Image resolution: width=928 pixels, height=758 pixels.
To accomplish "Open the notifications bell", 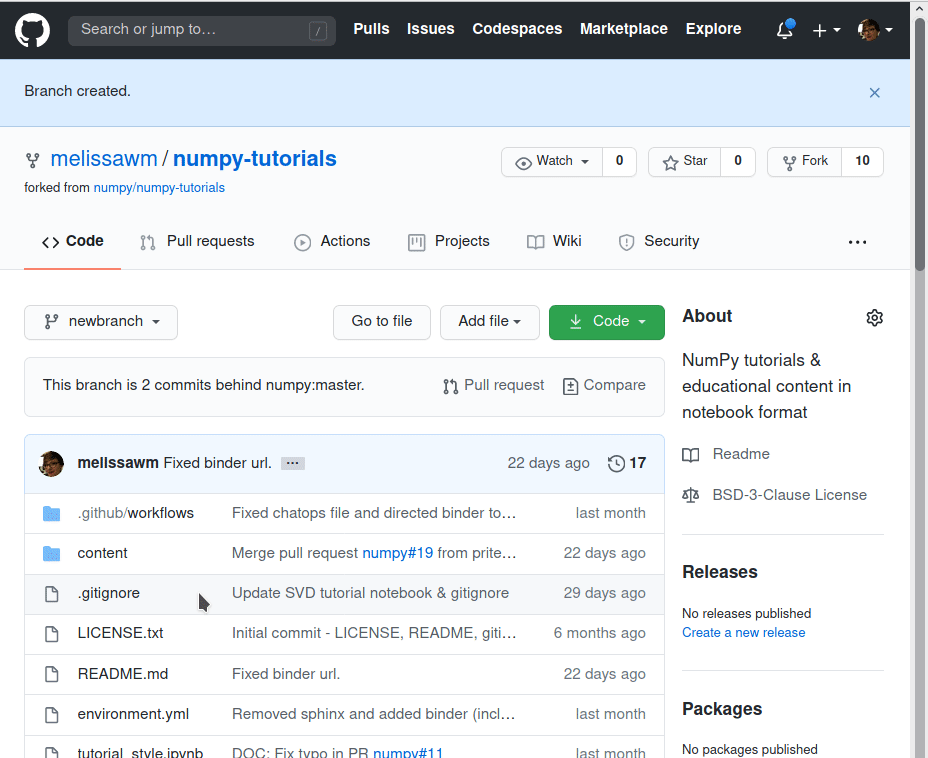I will [785, 30].
